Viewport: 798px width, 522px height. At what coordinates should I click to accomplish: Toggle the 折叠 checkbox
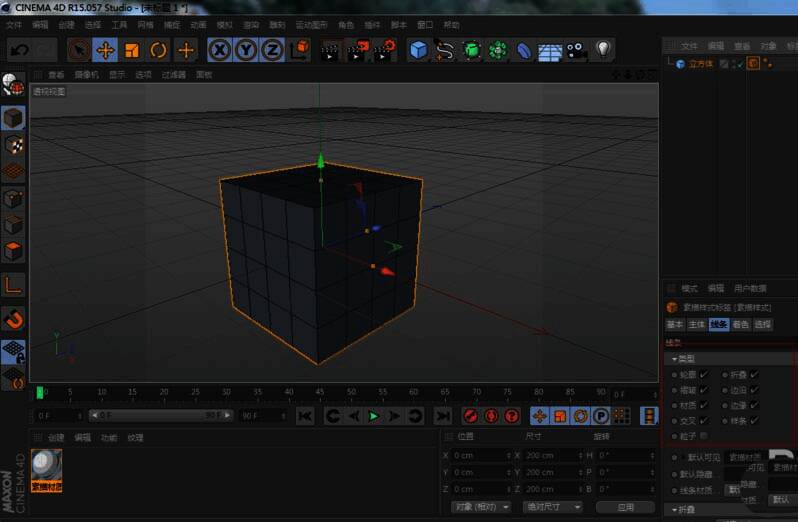point(754,375)
